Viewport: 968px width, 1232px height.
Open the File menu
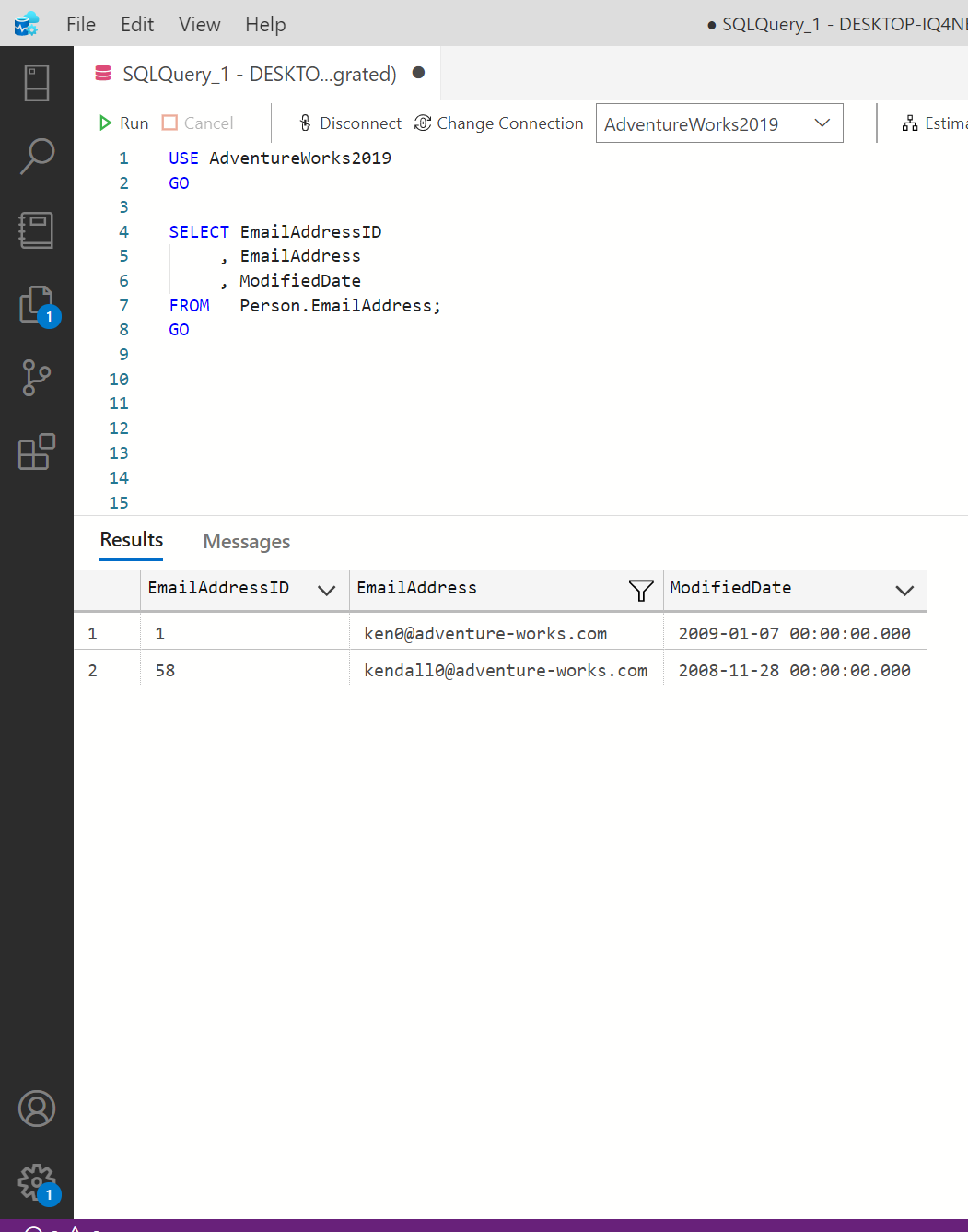tap(81, 24)
